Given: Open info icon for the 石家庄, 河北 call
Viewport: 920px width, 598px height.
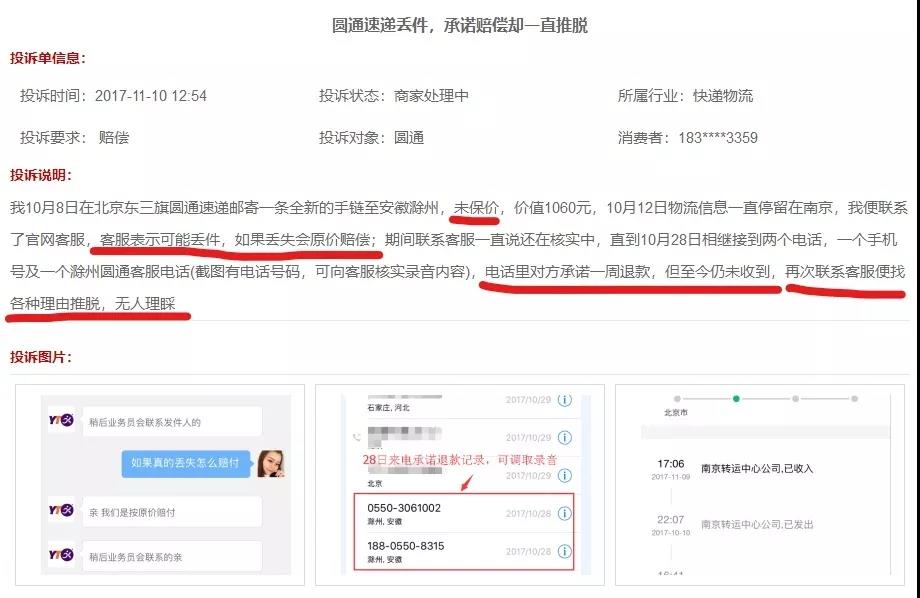Looking at the screenshot, I should tap(564, 400).
